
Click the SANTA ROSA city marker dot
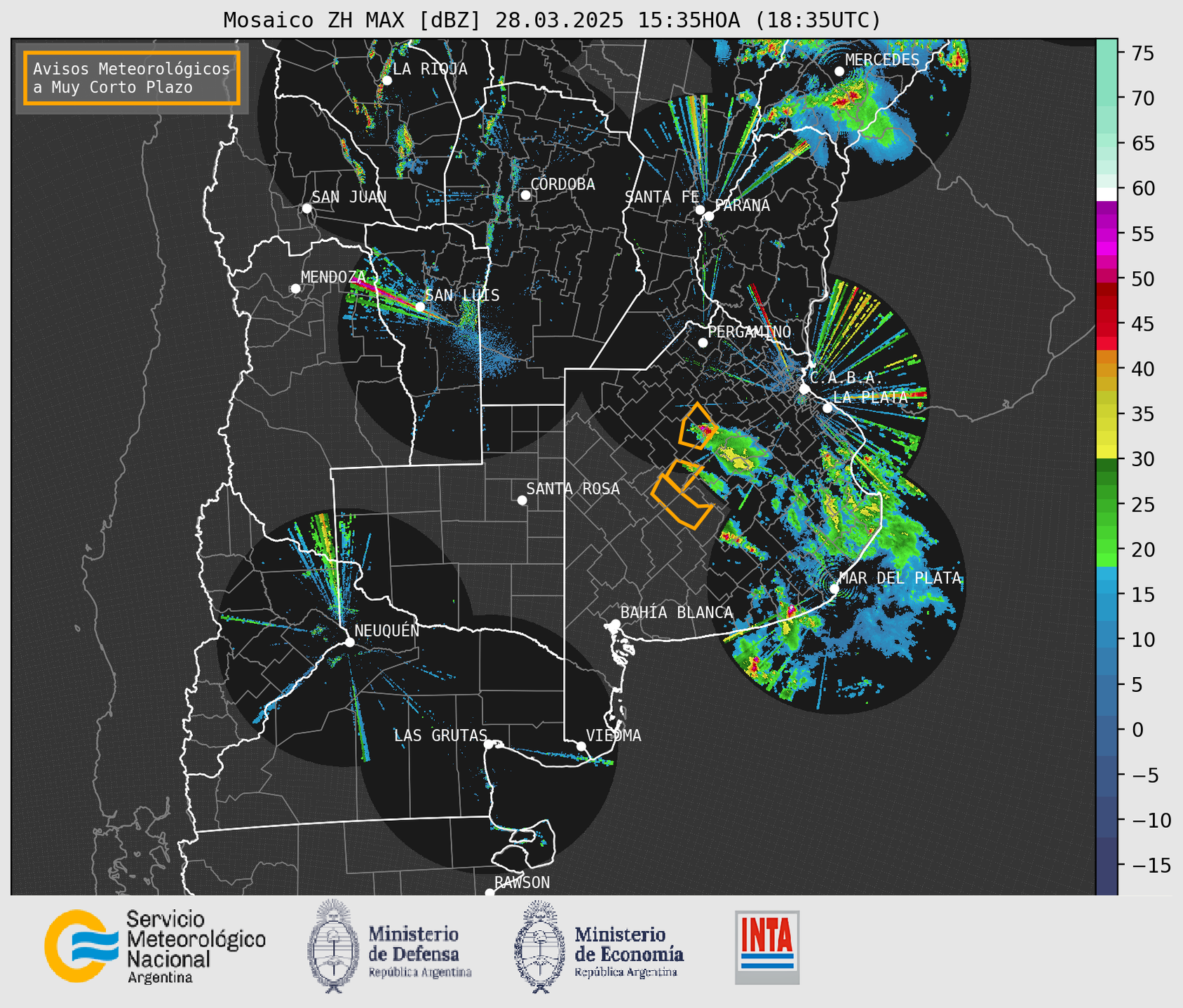522,500
